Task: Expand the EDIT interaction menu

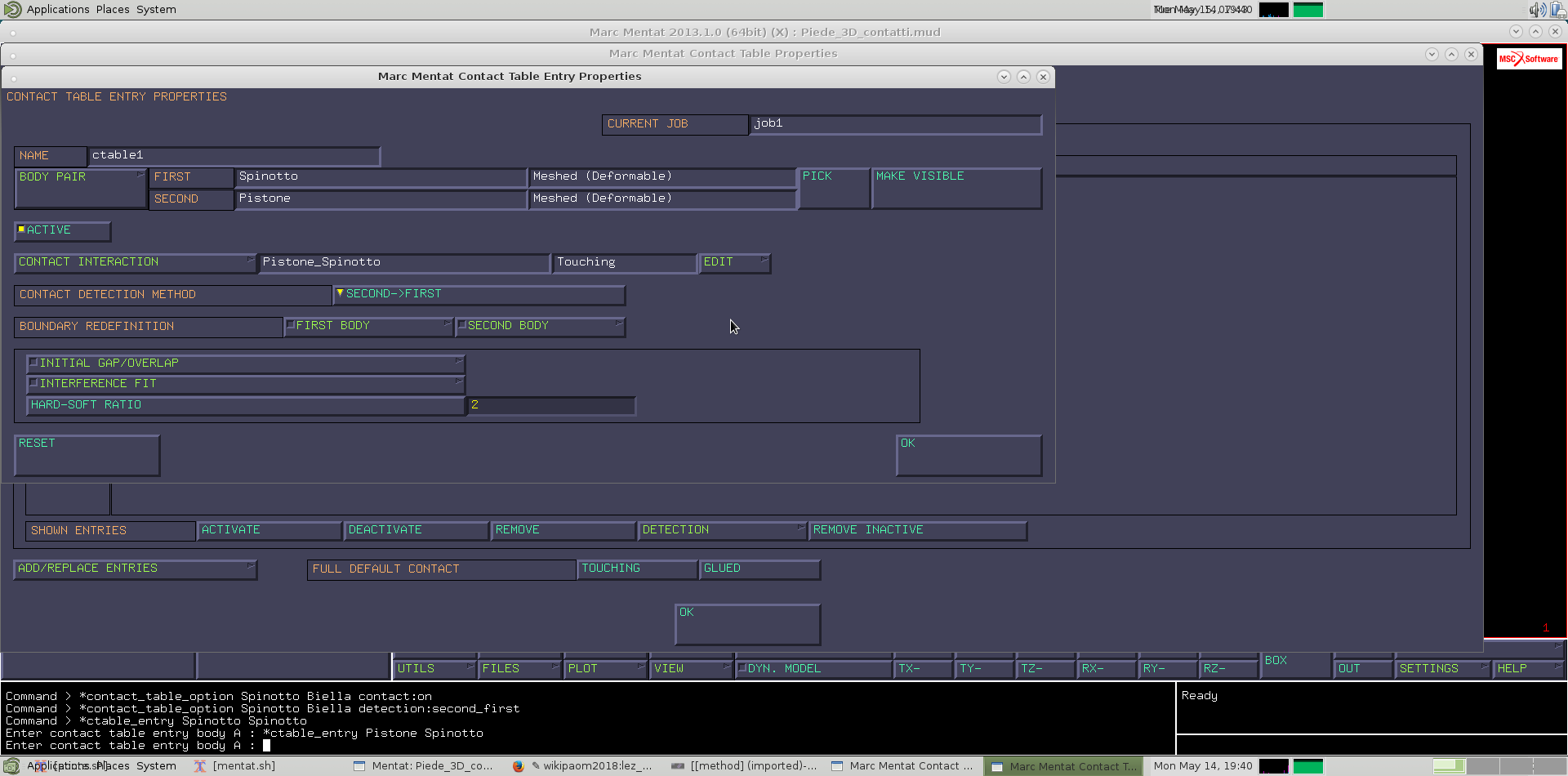Action: tap(735, 262)
